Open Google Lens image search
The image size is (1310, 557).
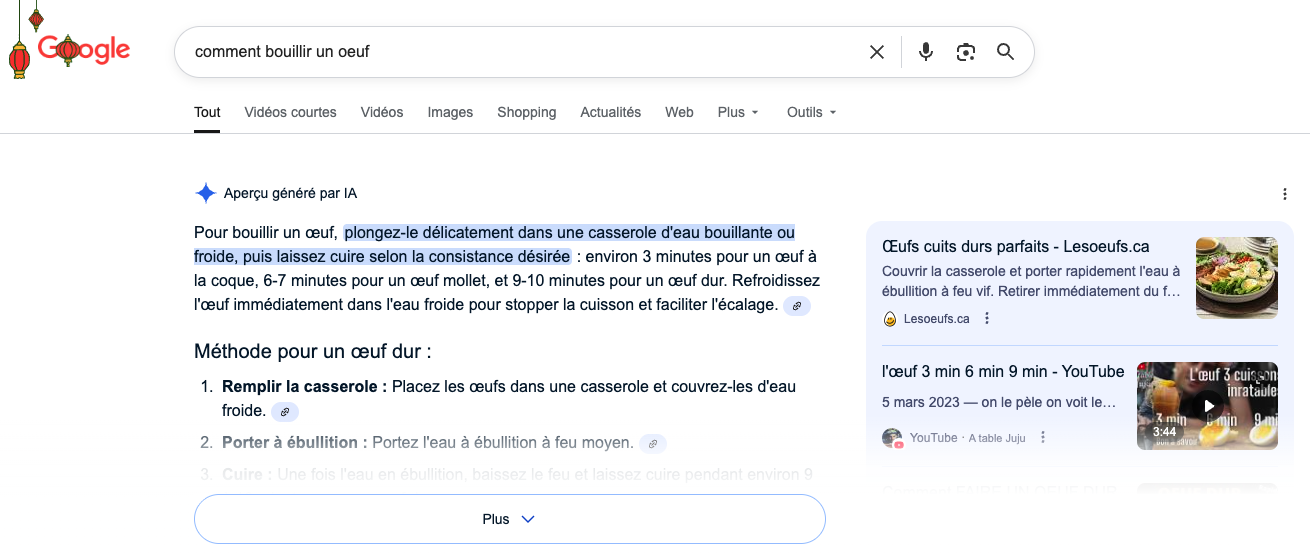[x=965, y=52]
